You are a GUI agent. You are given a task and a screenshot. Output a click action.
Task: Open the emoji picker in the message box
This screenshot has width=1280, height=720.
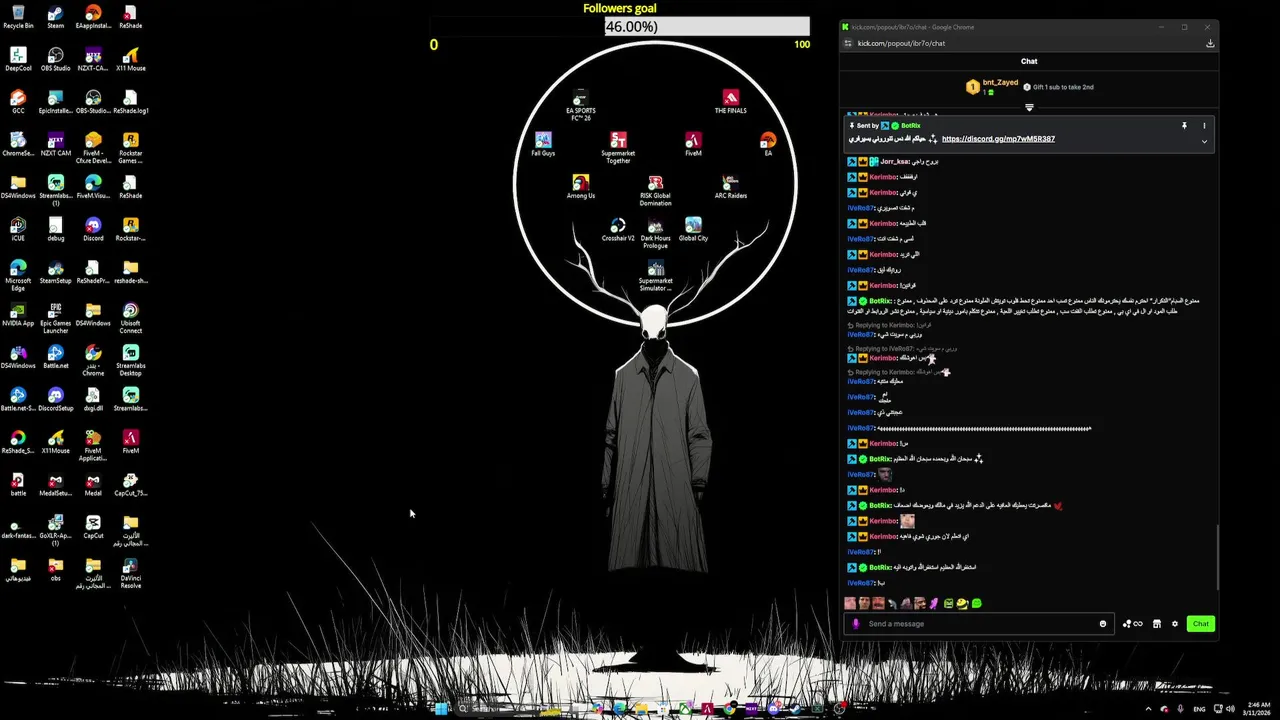click(1103, 624)
